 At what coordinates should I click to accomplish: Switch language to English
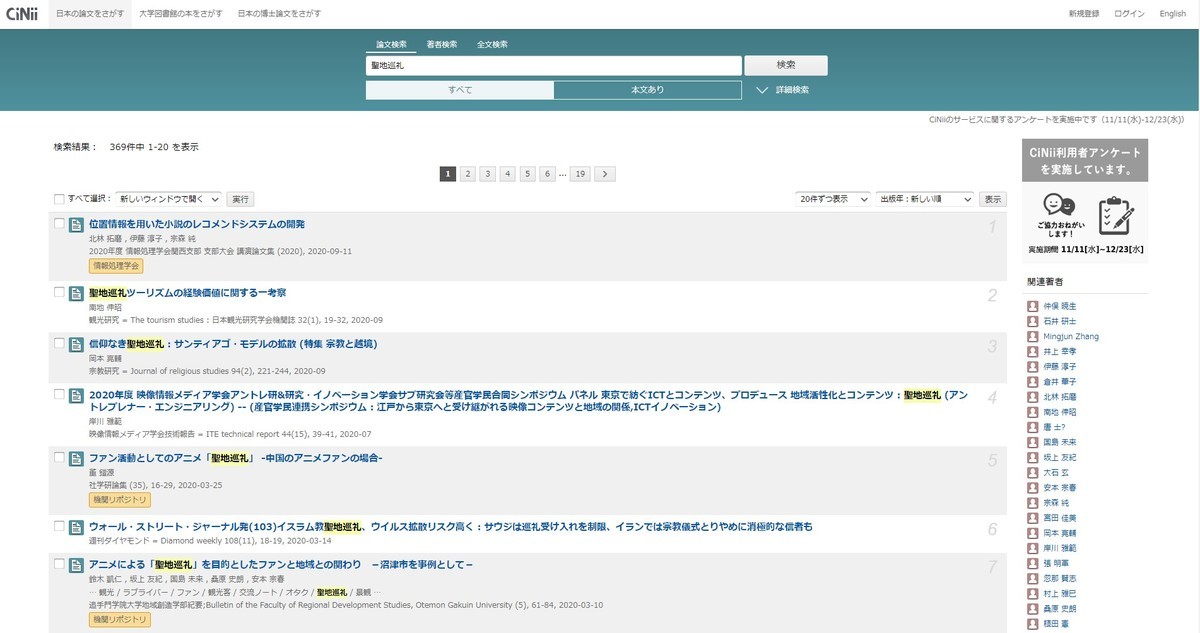[1172, 14]
